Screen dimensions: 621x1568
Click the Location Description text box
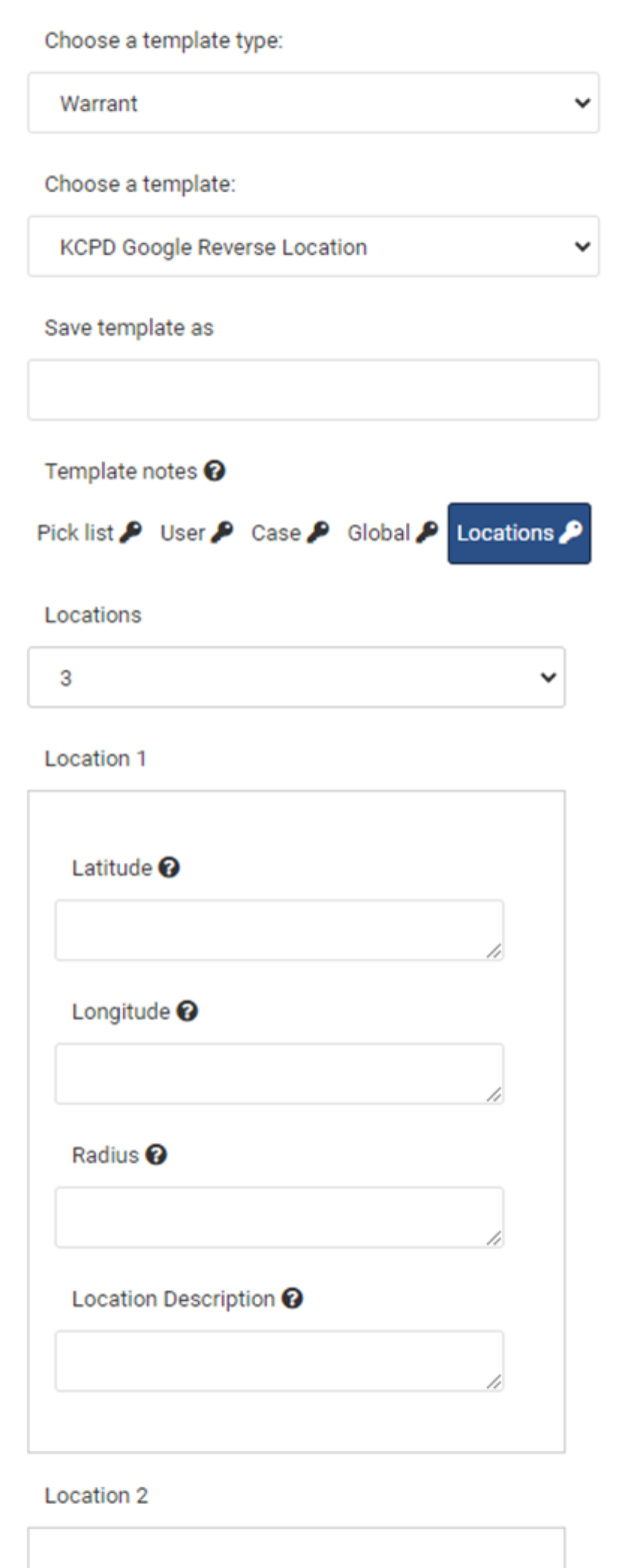coord(279,1361)
